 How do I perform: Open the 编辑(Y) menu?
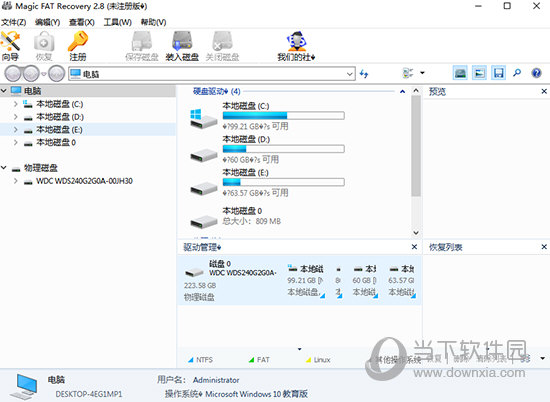tap(47, 22)
